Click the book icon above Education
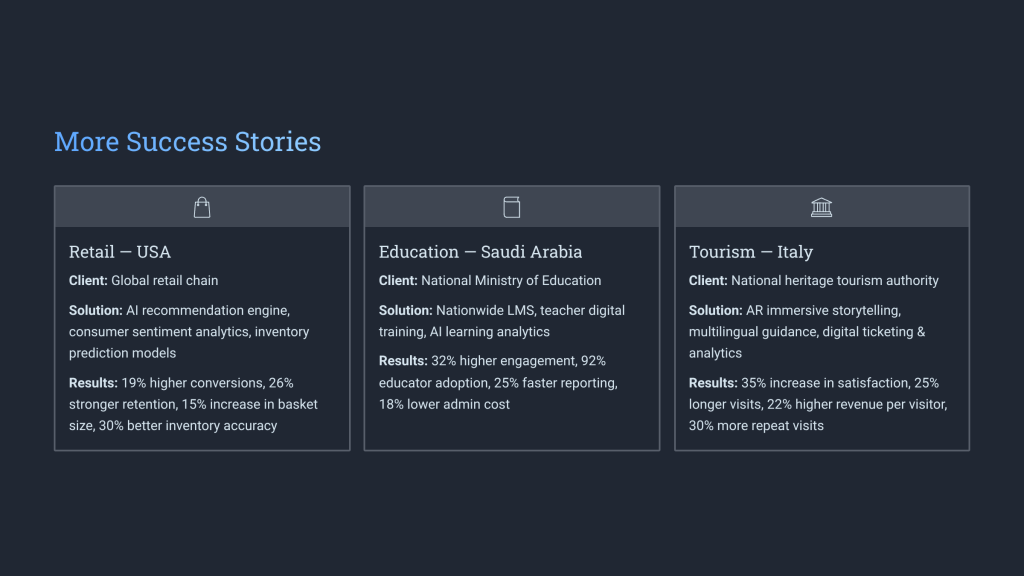The image size is (1024, 576). click(x=512, y=207)
